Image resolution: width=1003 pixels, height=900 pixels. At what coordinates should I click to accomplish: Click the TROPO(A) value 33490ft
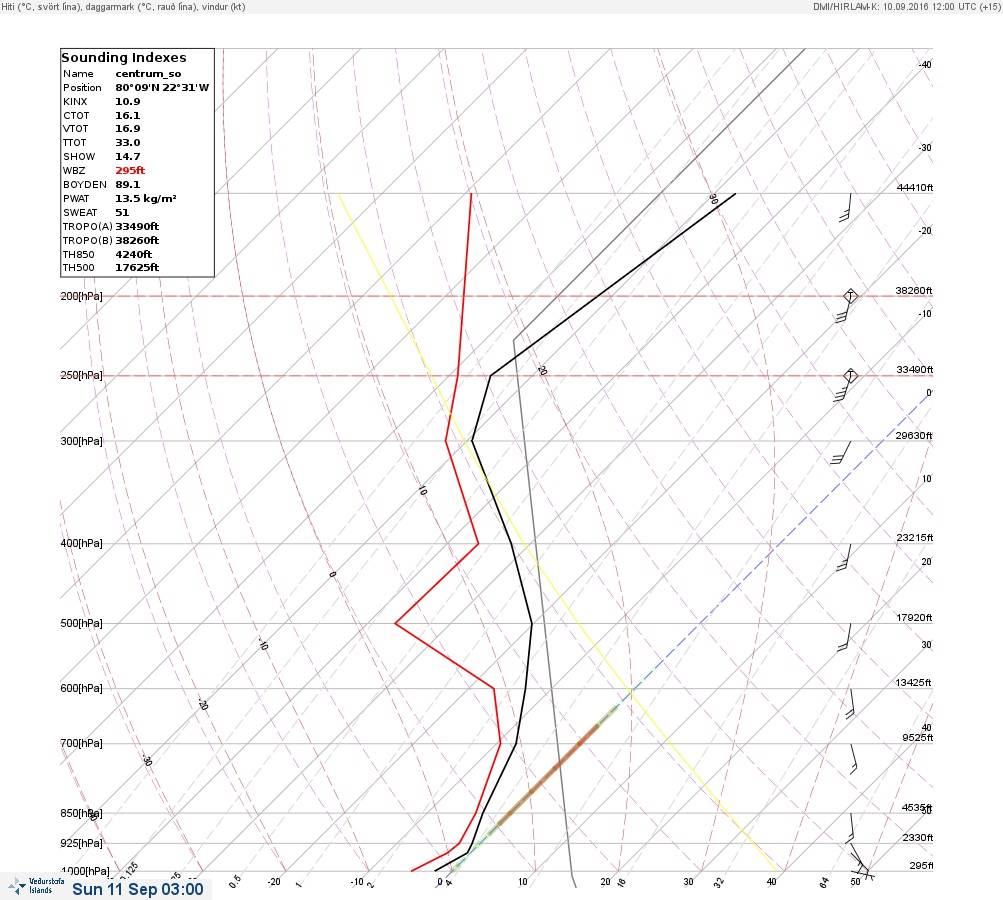tap(138, 226)
